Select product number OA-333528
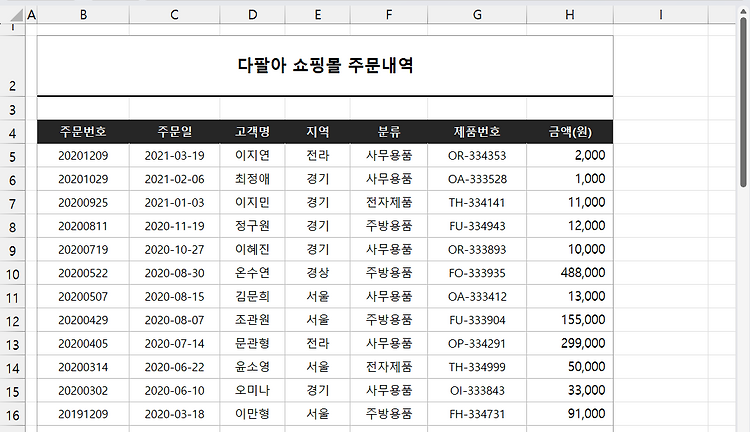This screenshot has height=432, width=750. point(477,179)
